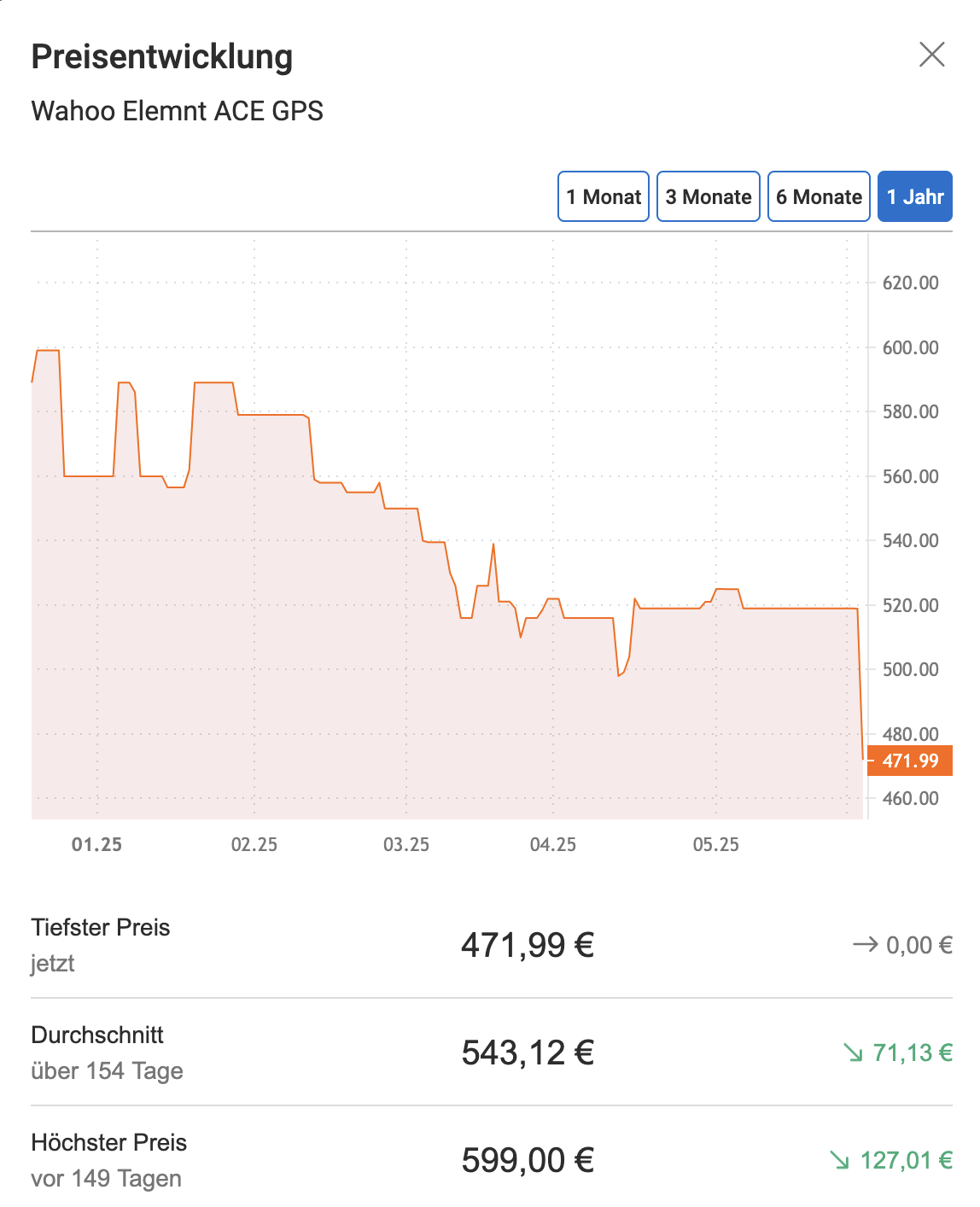This screenshot has width=980, height=1207.
Task: Close the Preisentwicklung dialog
Action: click(x=931, y=55)
